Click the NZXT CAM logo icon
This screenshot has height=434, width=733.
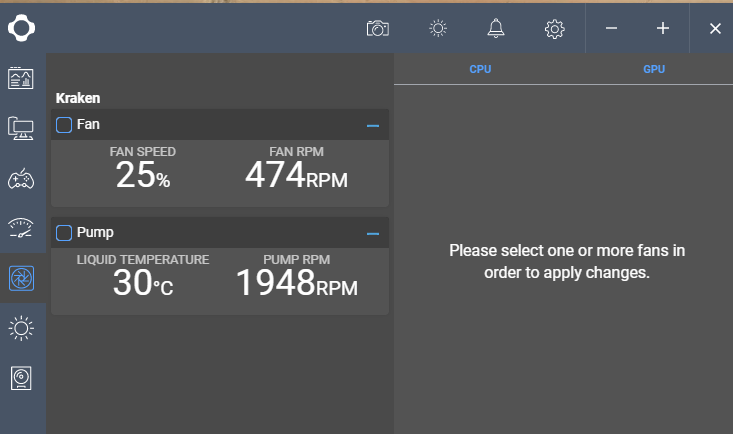(22, 28)
